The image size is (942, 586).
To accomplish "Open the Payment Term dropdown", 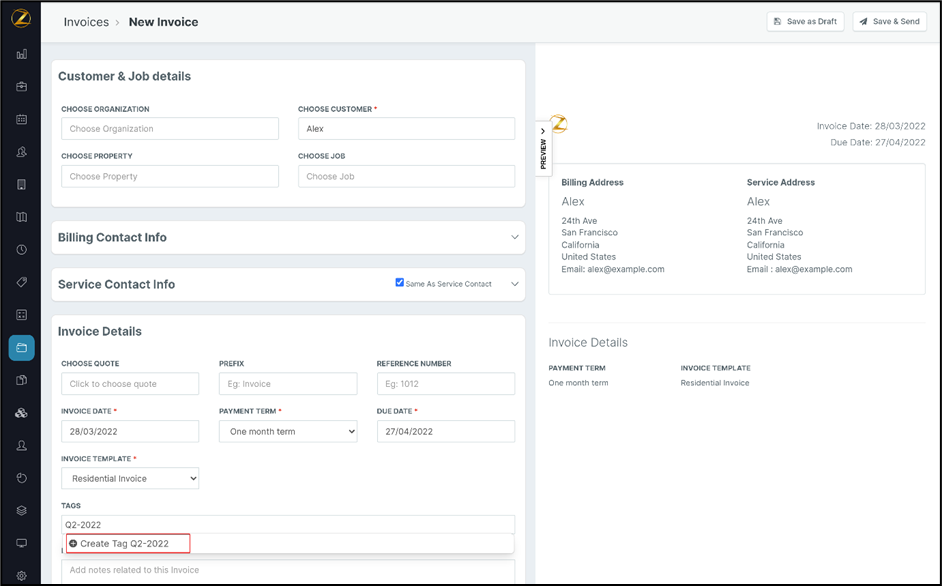I will [288, 432].
